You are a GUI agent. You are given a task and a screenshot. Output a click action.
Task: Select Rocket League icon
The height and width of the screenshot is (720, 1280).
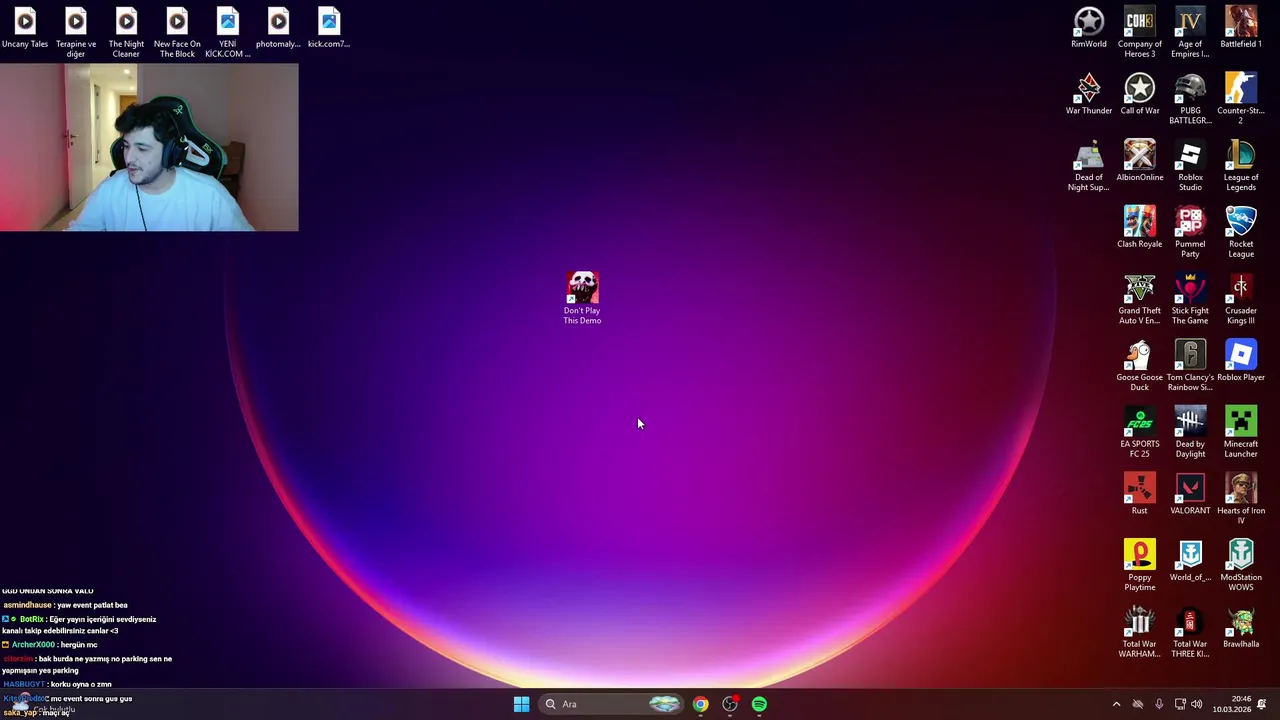1241,232
